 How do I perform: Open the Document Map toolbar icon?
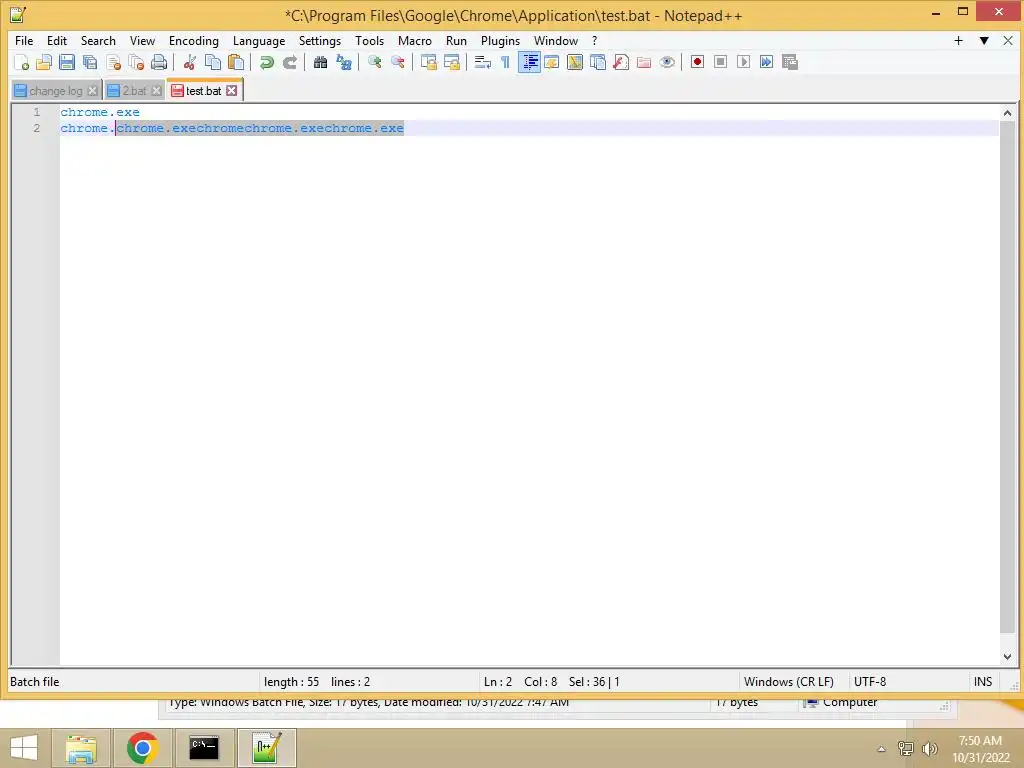coord(575,62)
